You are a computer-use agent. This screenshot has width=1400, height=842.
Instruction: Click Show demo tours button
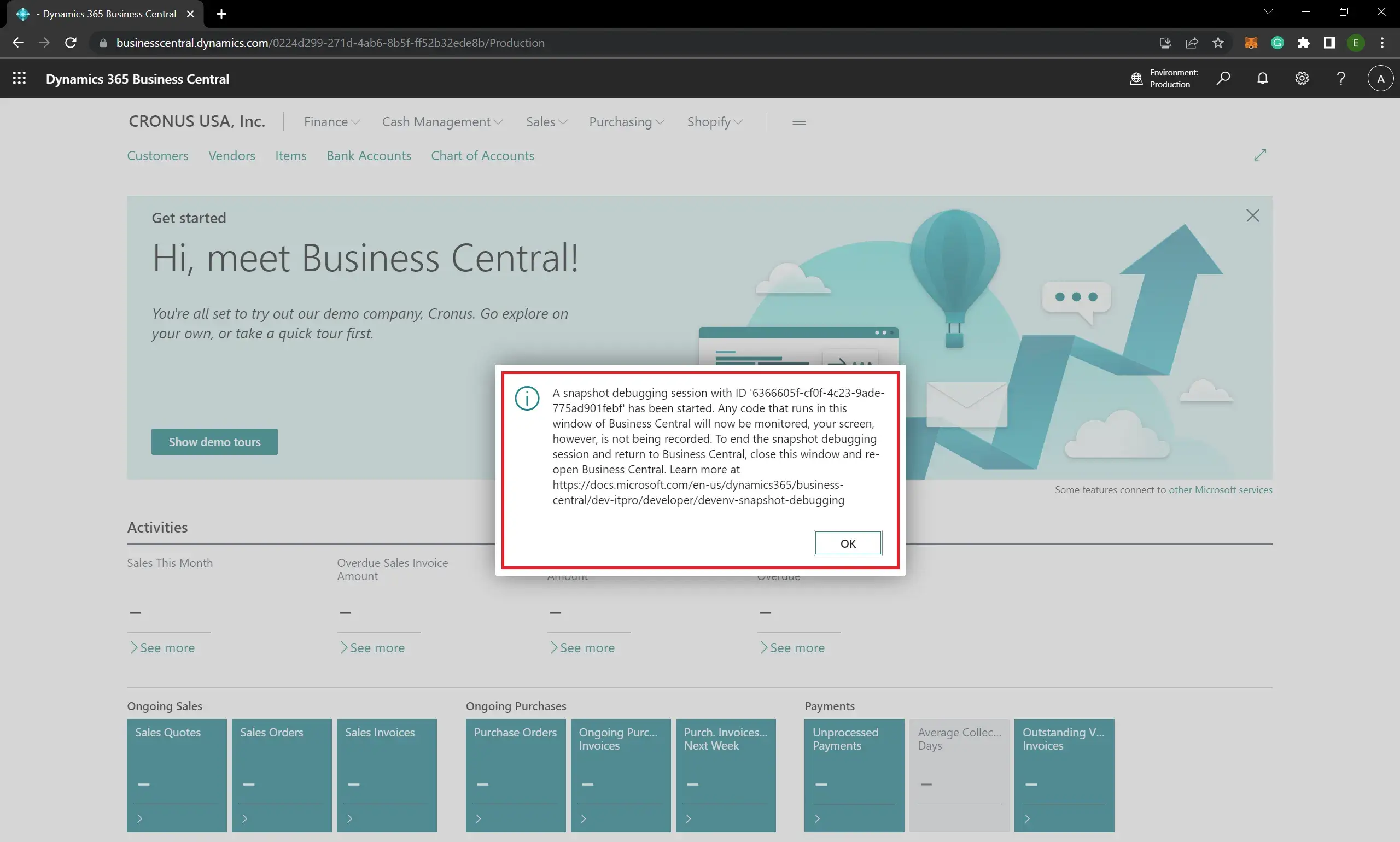214,441
